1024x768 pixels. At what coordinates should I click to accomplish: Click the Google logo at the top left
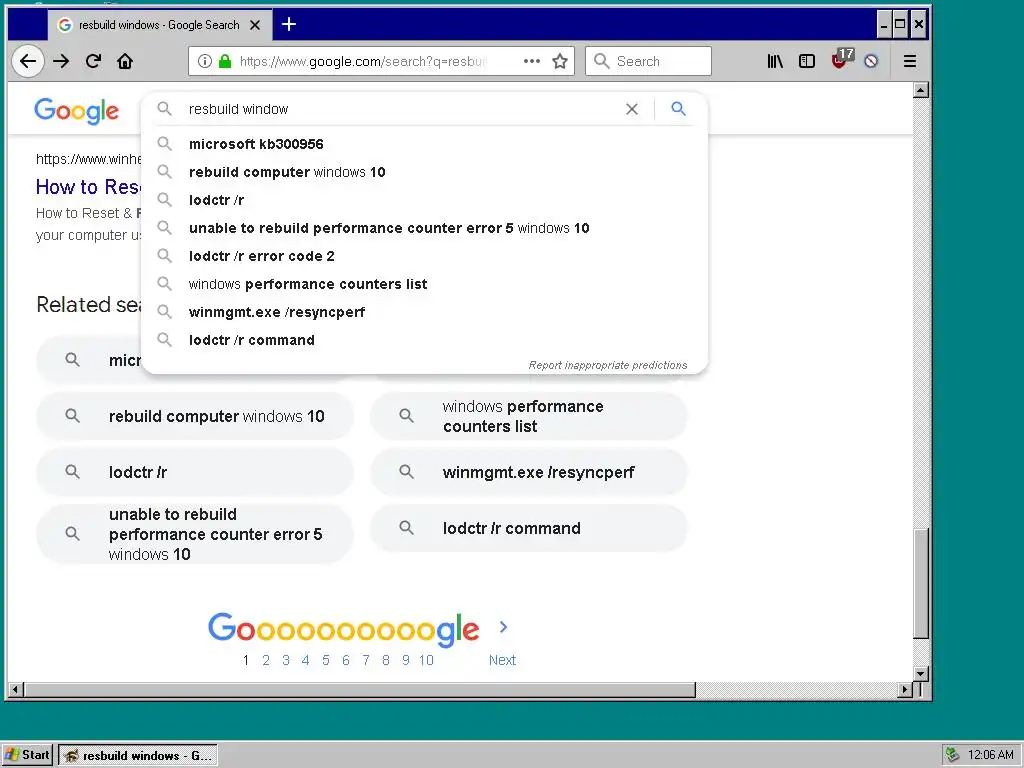point(76,111)
